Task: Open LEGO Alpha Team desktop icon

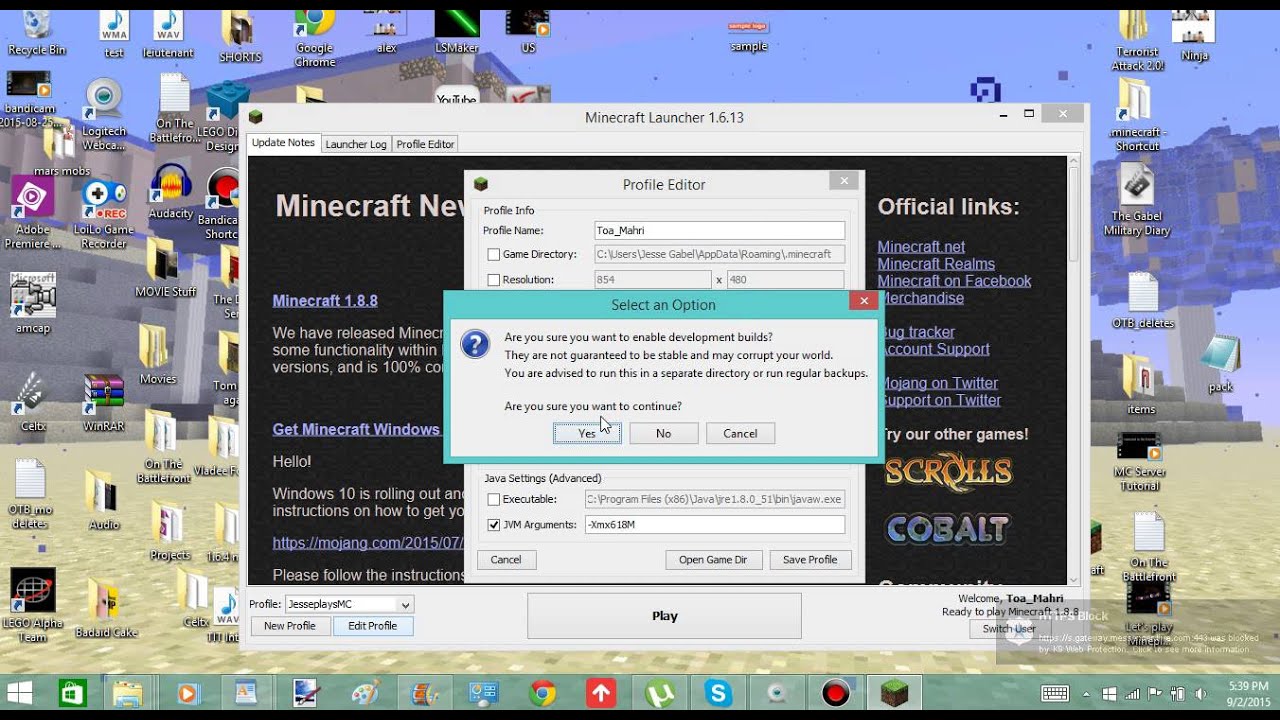Action: [32, 606]
